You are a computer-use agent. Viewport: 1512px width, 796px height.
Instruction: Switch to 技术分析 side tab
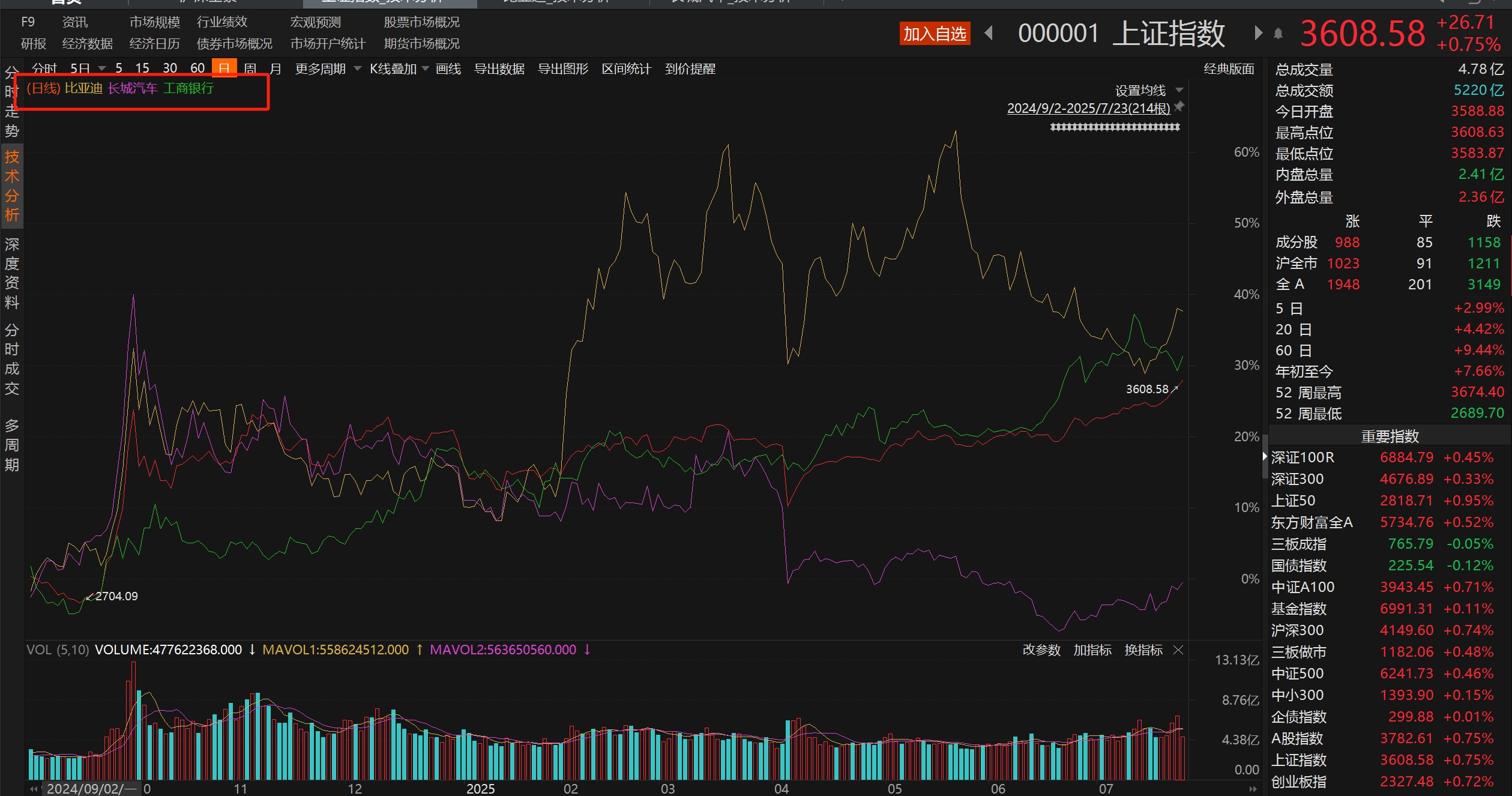coord(12,186)
